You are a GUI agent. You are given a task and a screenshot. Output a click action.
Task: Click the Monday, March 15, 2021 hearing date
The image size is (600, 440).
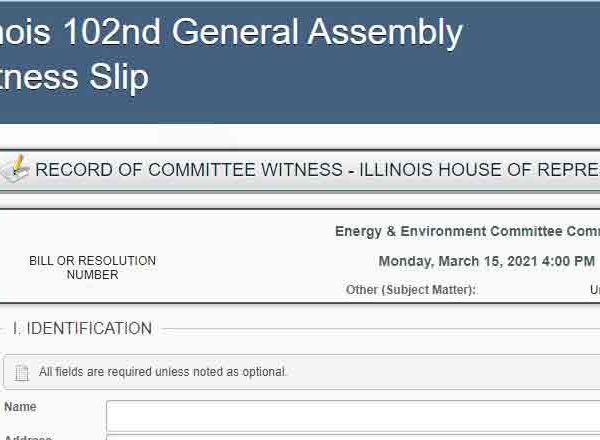(x=486, y=261)
